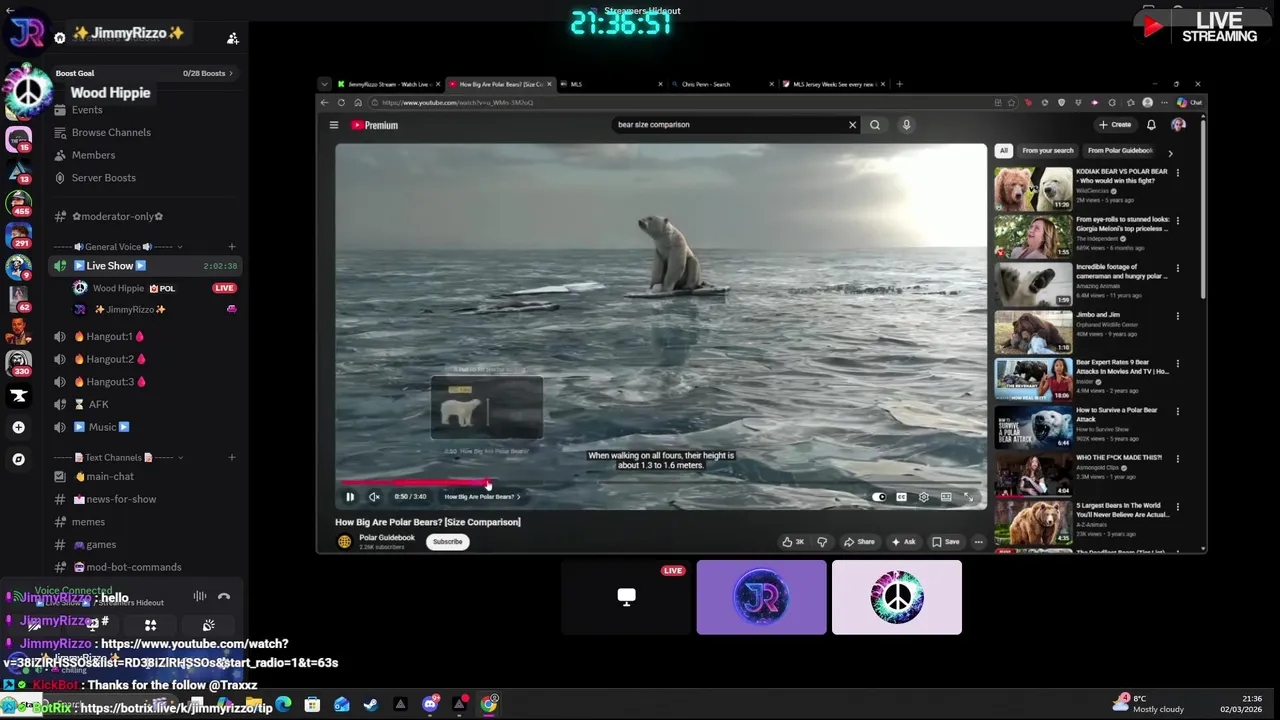
Task: Select From your search chip
Action: click(x=1048, y=151)
